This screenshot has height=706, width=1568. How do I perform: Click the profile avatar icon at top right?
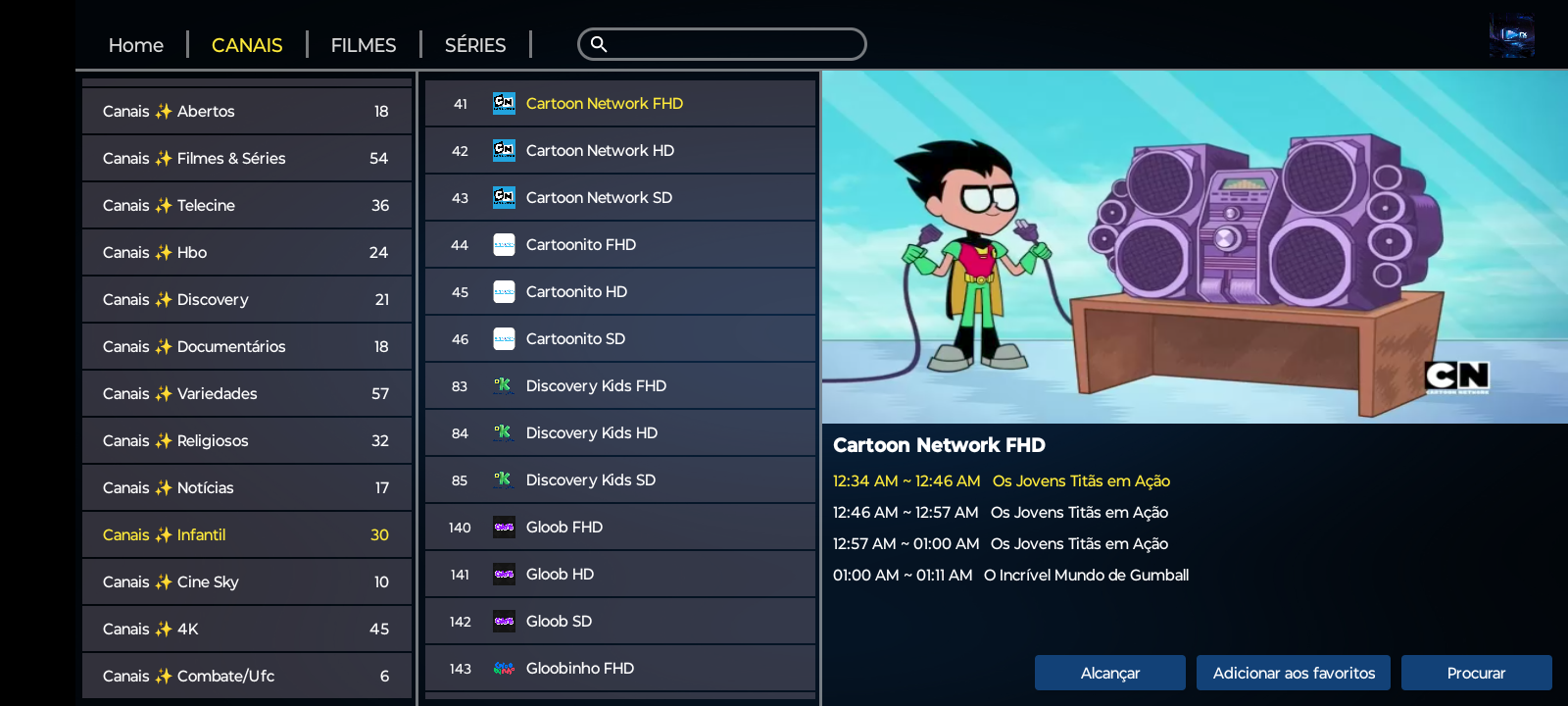pyautogui.click(x=1511, y=36)
